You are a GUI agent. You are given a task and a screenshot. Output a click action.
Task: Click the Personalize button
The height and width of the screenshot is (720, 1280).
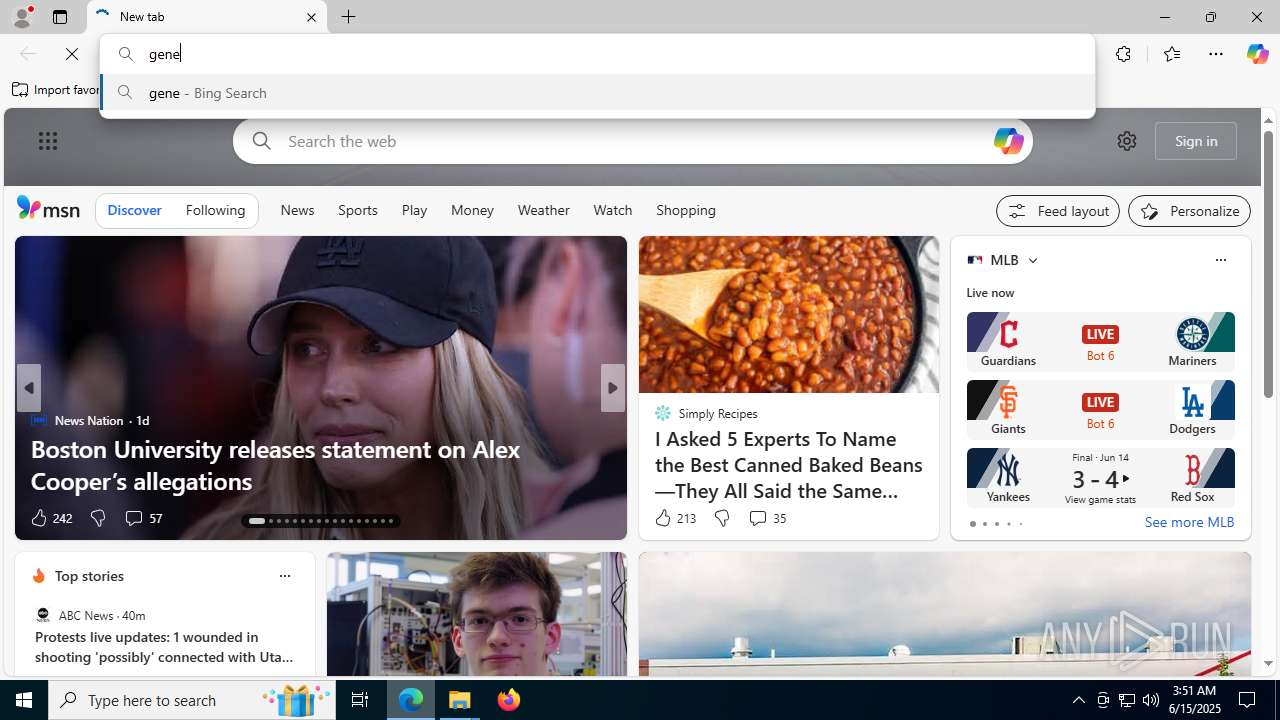point(1189,211)
